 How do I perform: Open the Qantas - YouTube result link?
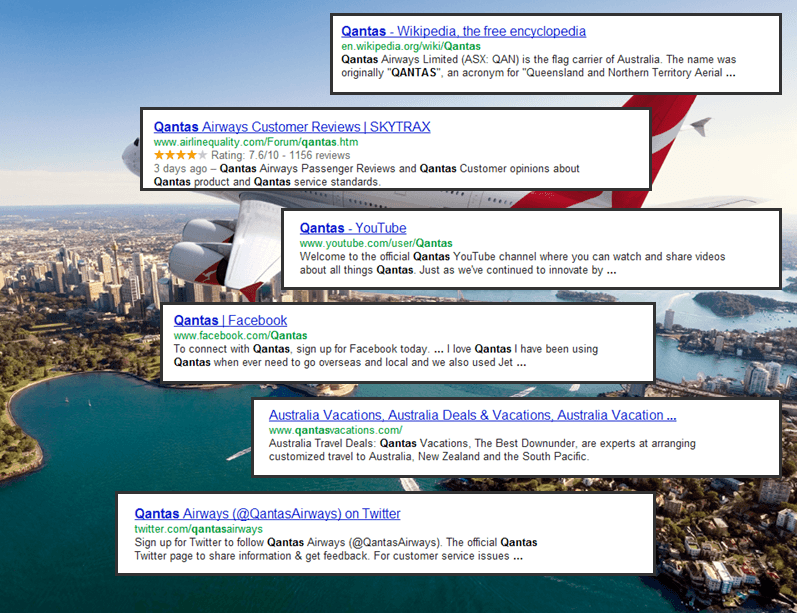click(x=353, y=228)
